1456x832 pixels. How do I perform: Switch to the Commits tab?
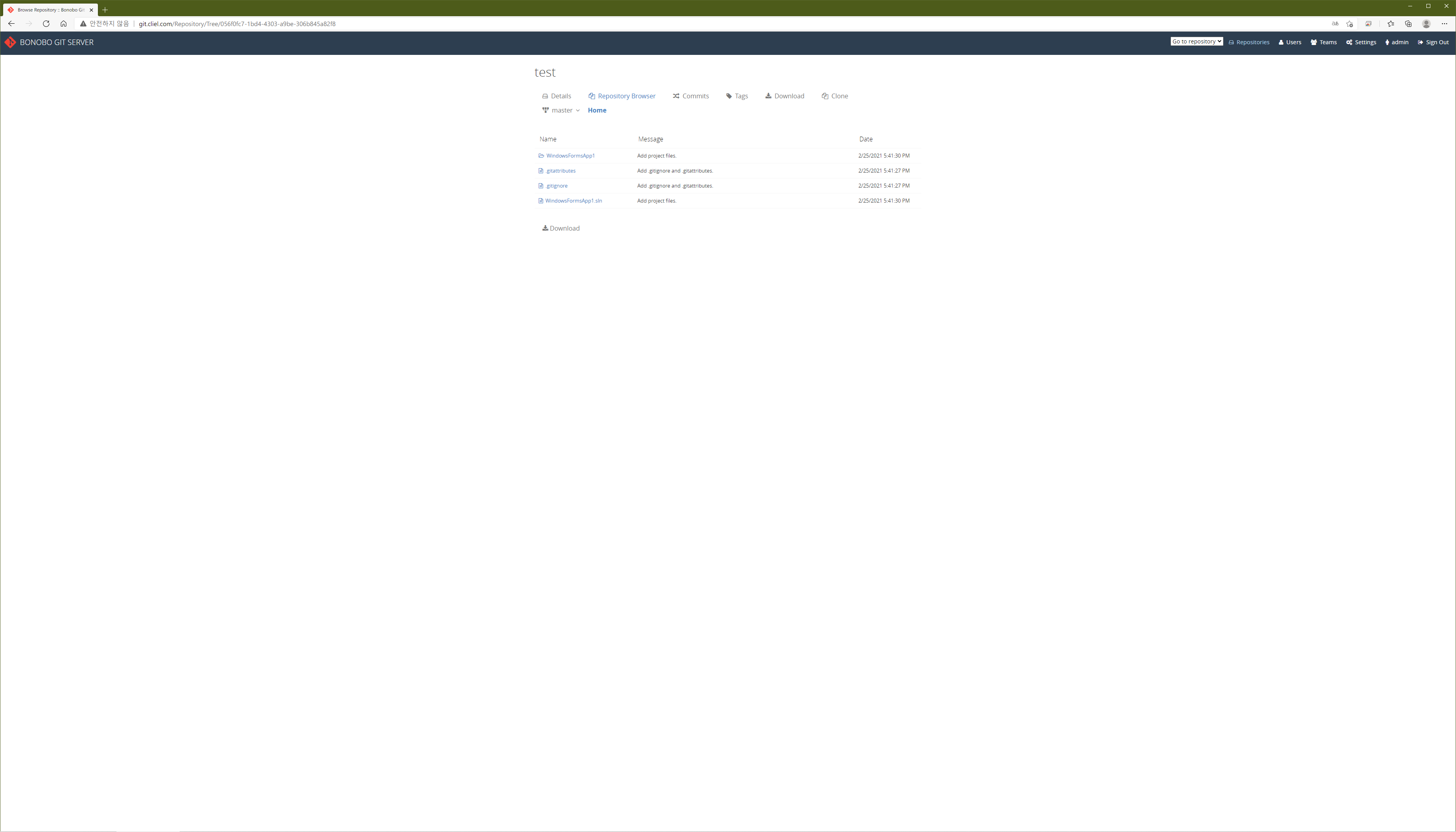point(690,96)
